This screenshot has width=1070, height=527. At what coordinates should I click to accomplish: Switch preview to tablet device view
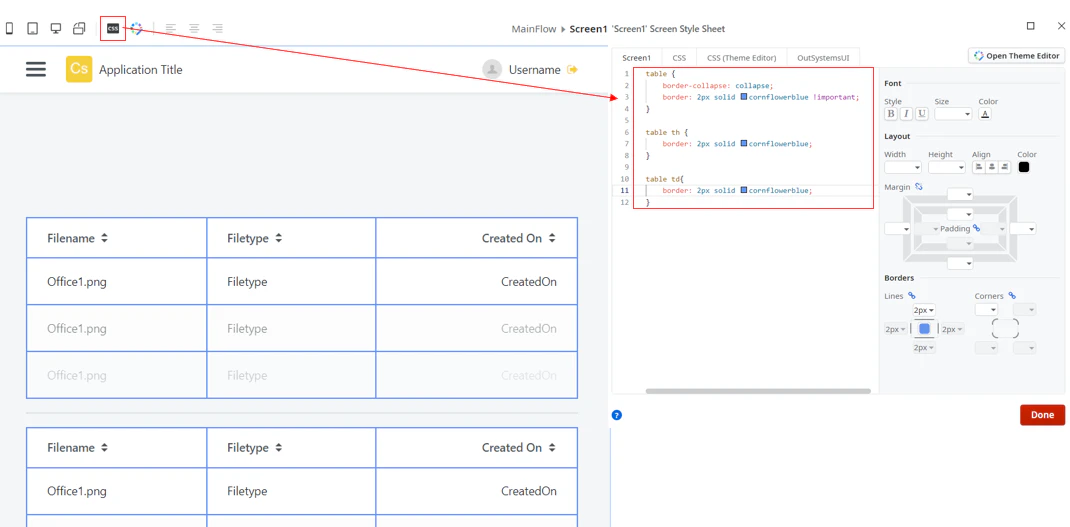coord(32,29)
